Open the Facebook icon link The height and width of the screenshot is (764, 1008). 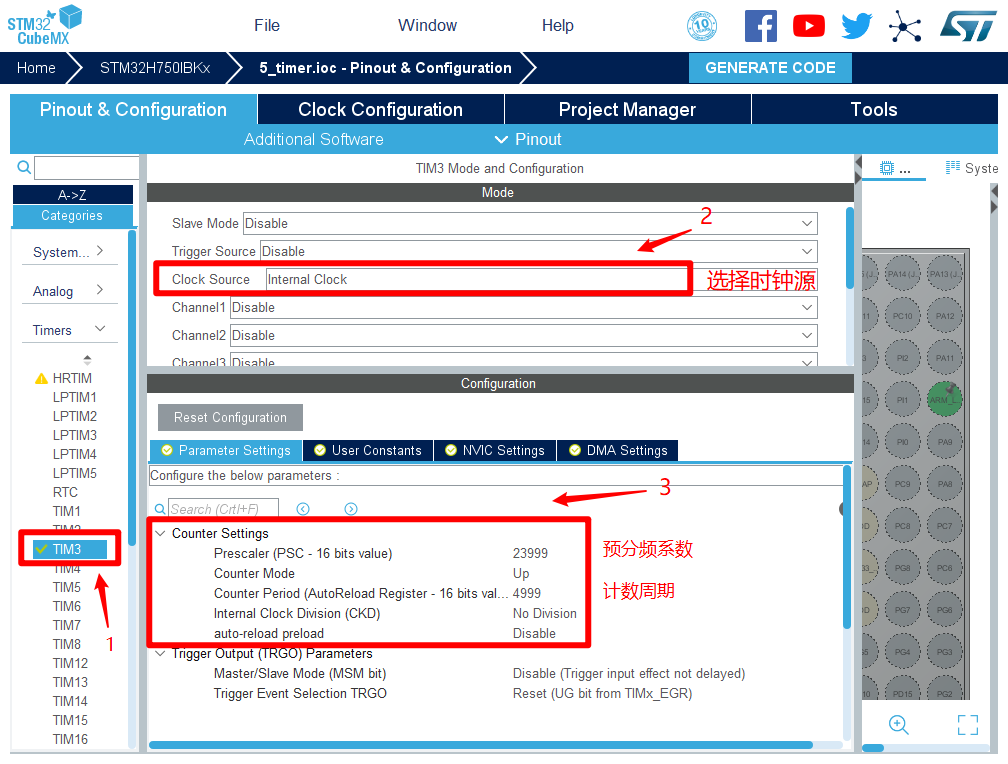point(761,26)
